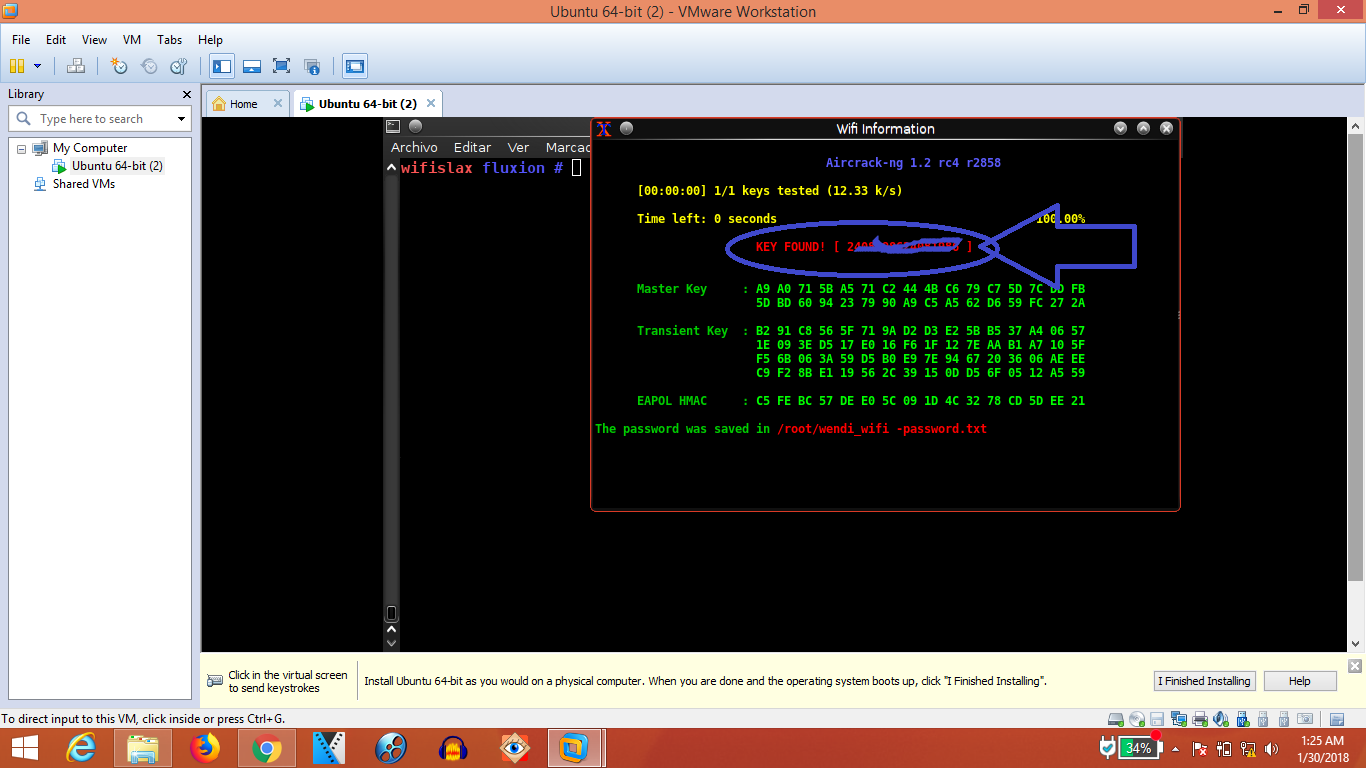The image size is (1366, 768).
Task: Open the View menu
Action: 94,40
